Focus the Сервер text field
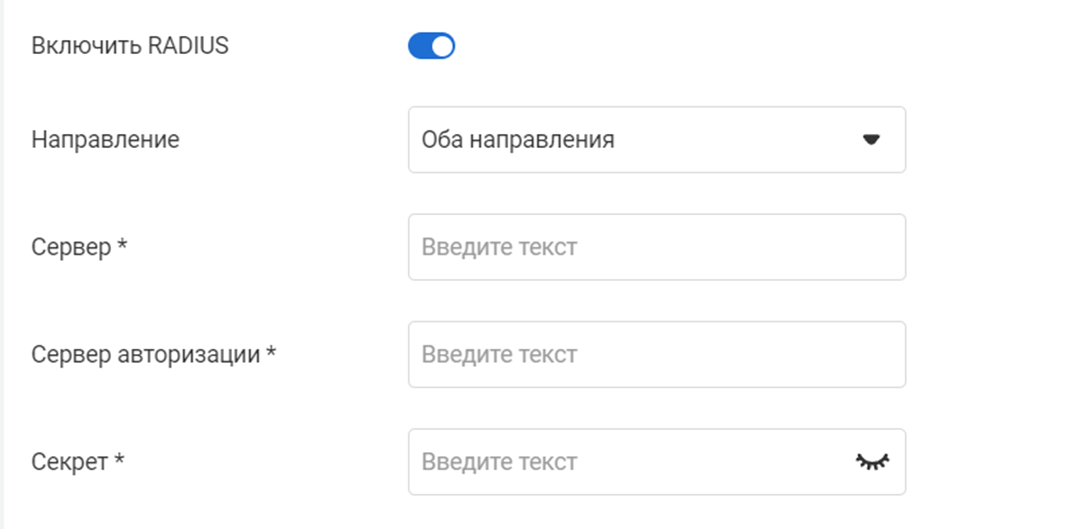The width and height of the screenshot is (1068, 529). point(656,247)
